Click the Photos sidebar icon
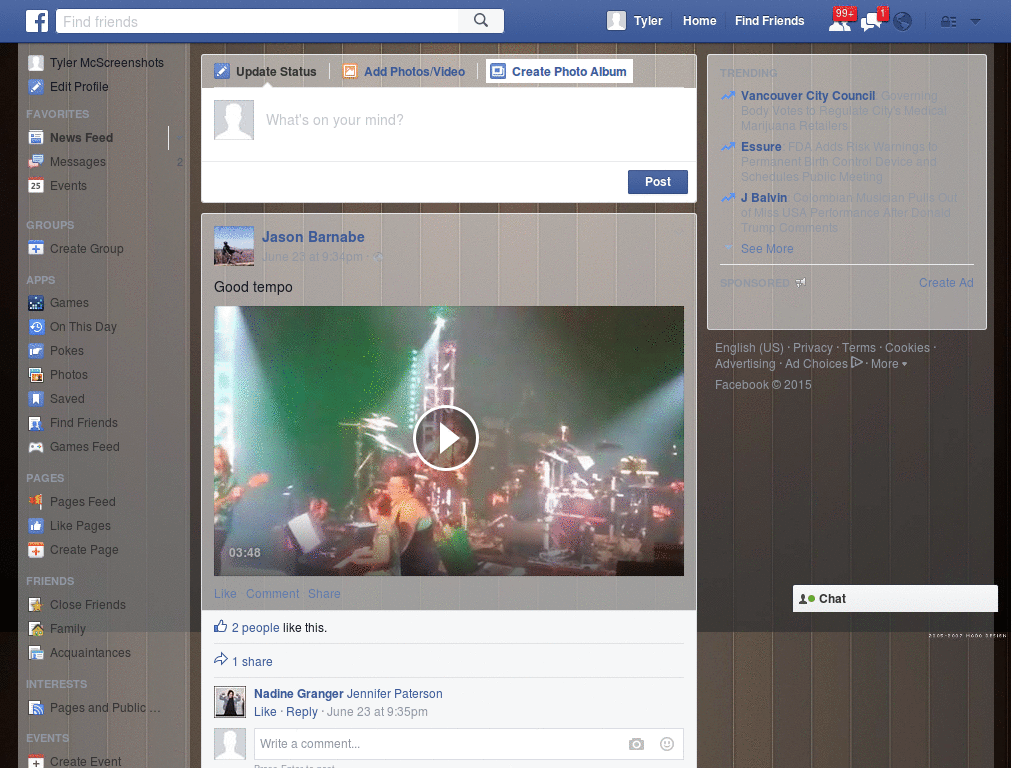The height and width of the screenshot is (768, 1024). point(36,374)
